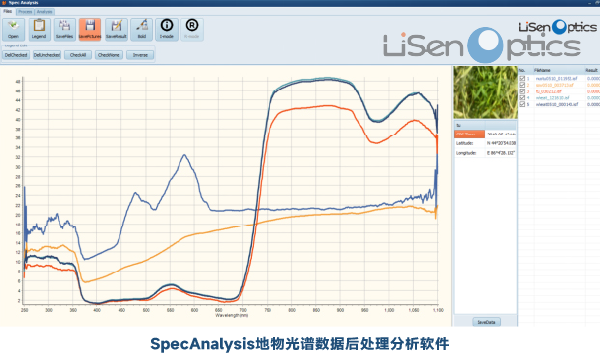
Task: Uncheck the checkbox for file 1
Action: (x=522, y=78)
